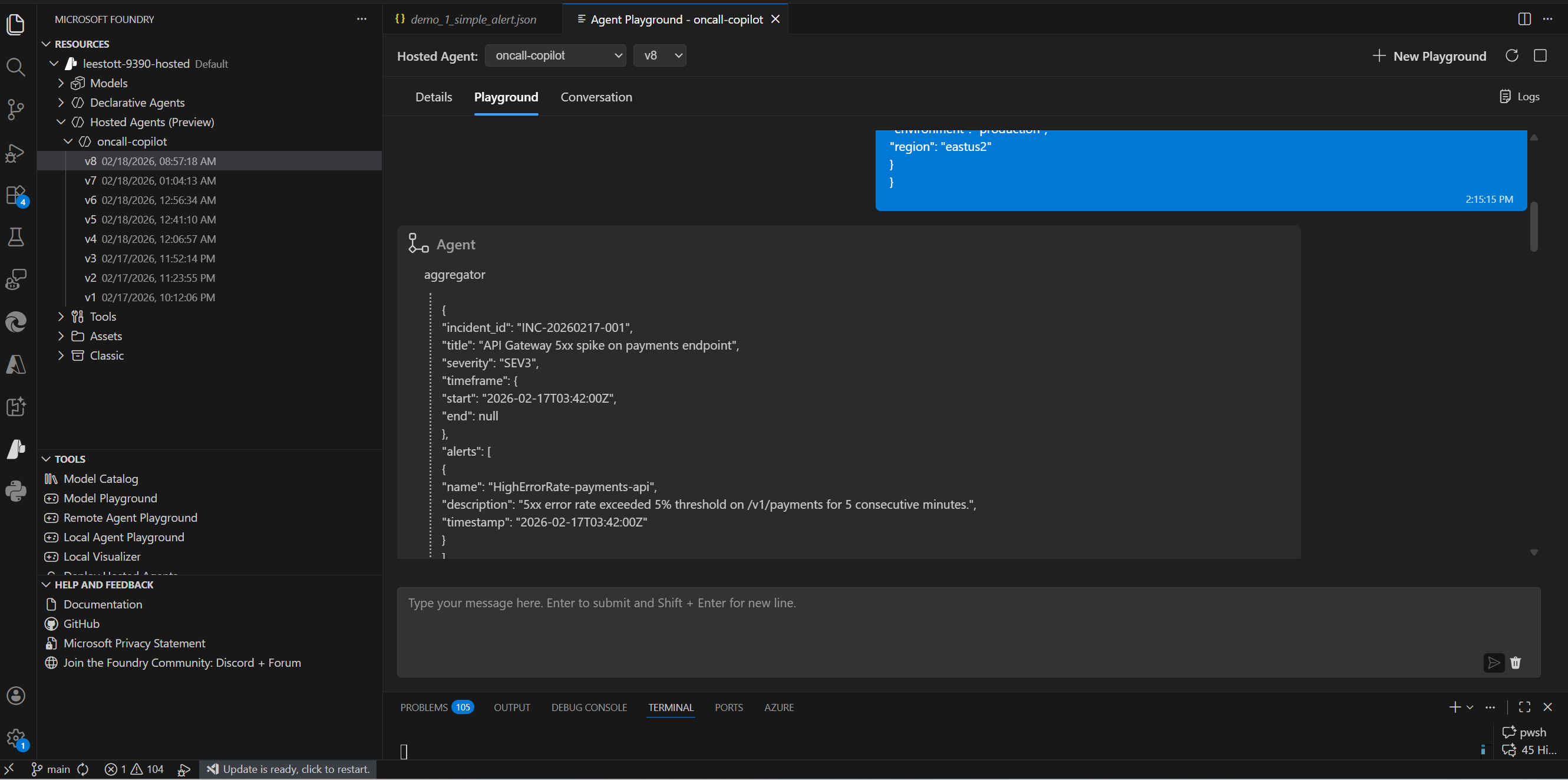Expand the Declarative Agents node
The image size is (1568, 780).
[61, 103]
